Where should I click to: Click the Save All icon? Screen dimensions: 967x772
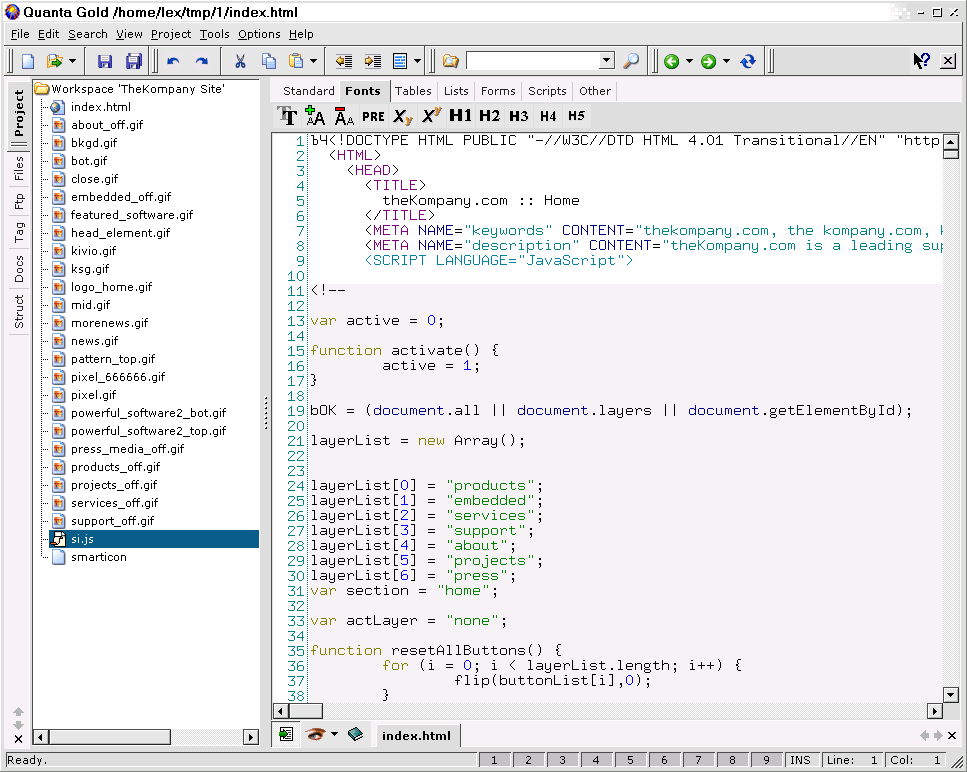pyautogui.click(x=133, y=61)
